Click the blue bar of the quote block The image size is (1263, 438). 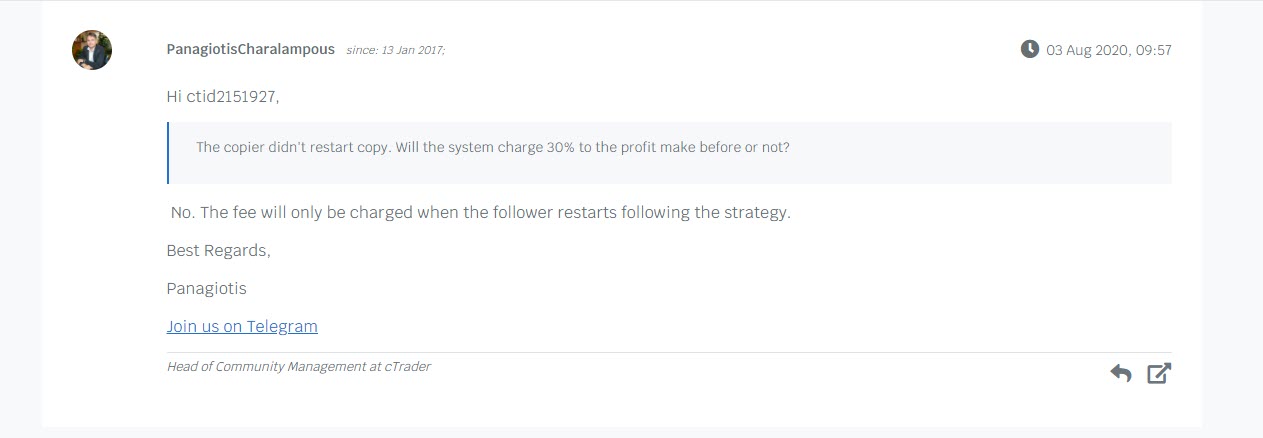coord(168,153)
